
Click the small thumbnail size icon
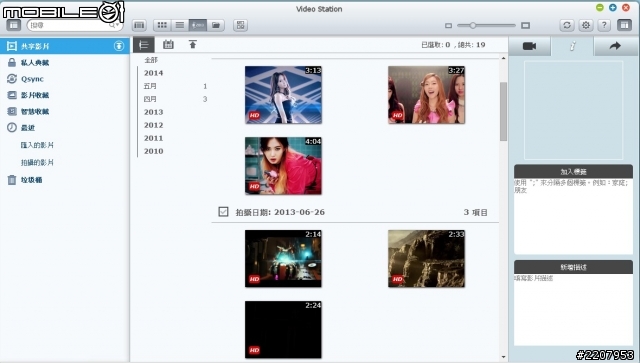[448, 26]
